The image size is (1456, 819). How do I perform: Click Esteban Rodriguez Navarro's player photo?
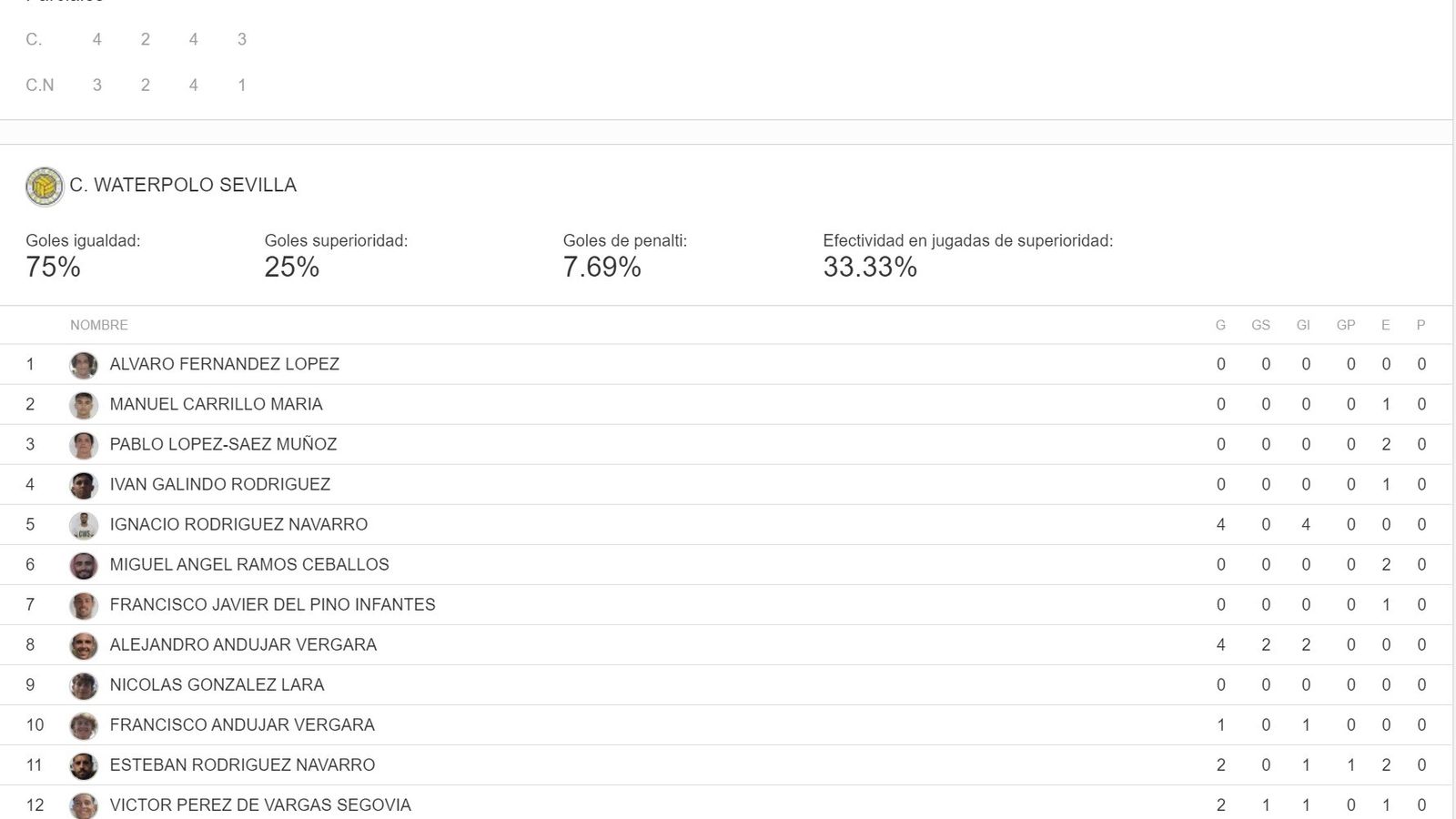(84, 765)
